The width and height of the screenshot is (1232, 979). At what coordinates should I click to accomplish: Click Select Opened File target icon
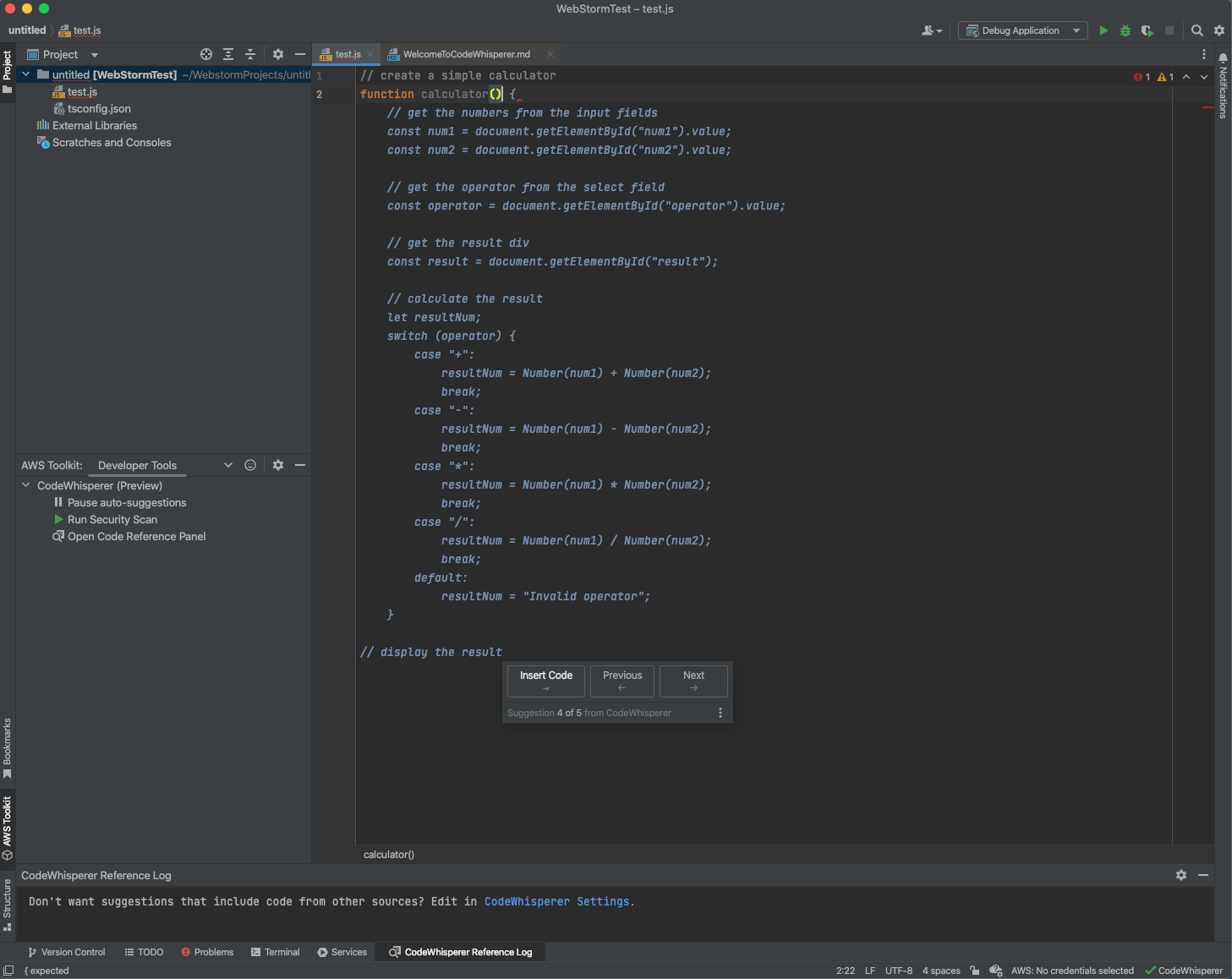click(206, 54)
